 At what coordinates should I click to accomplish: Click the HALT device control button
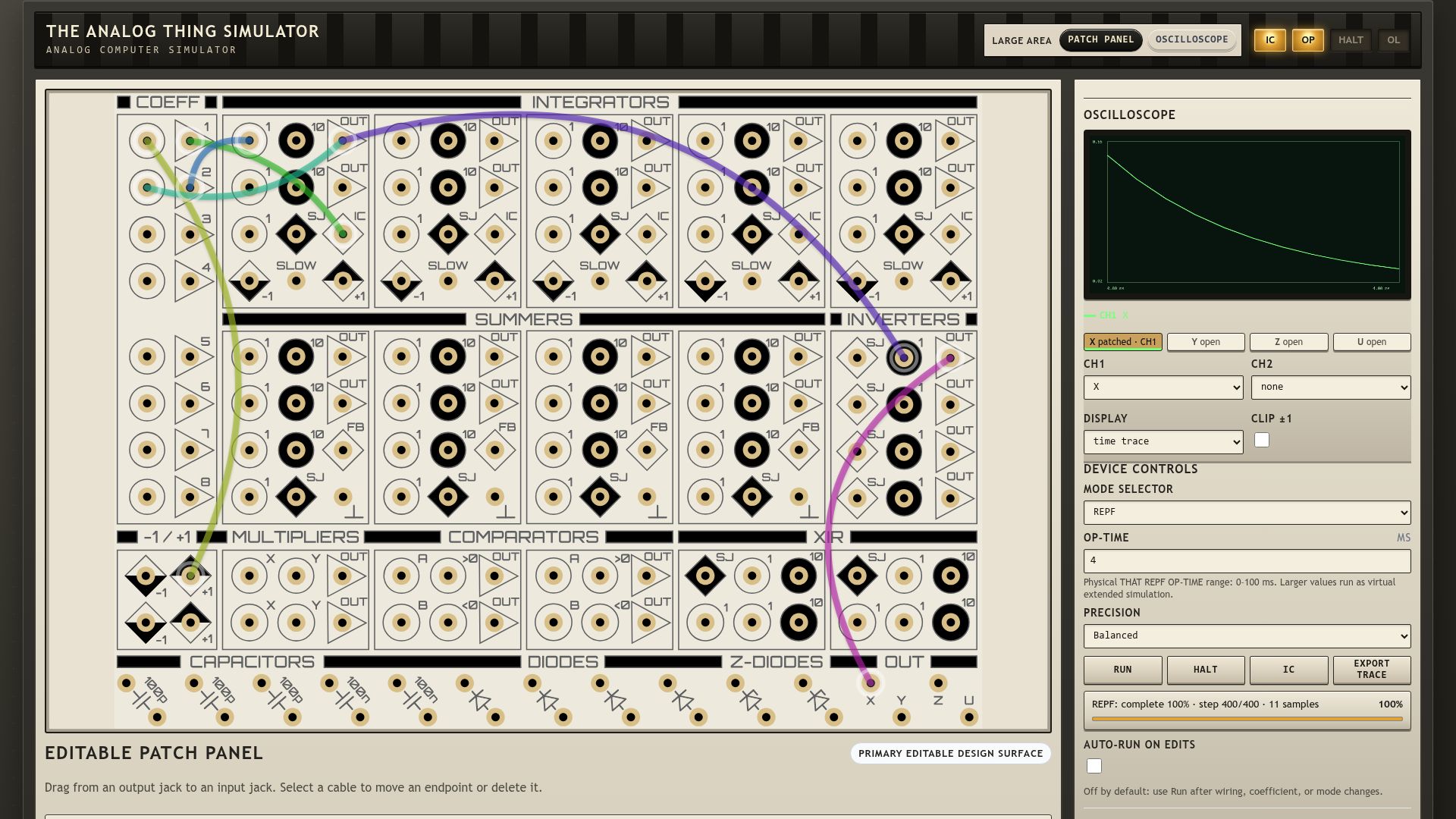point(1206,670)
